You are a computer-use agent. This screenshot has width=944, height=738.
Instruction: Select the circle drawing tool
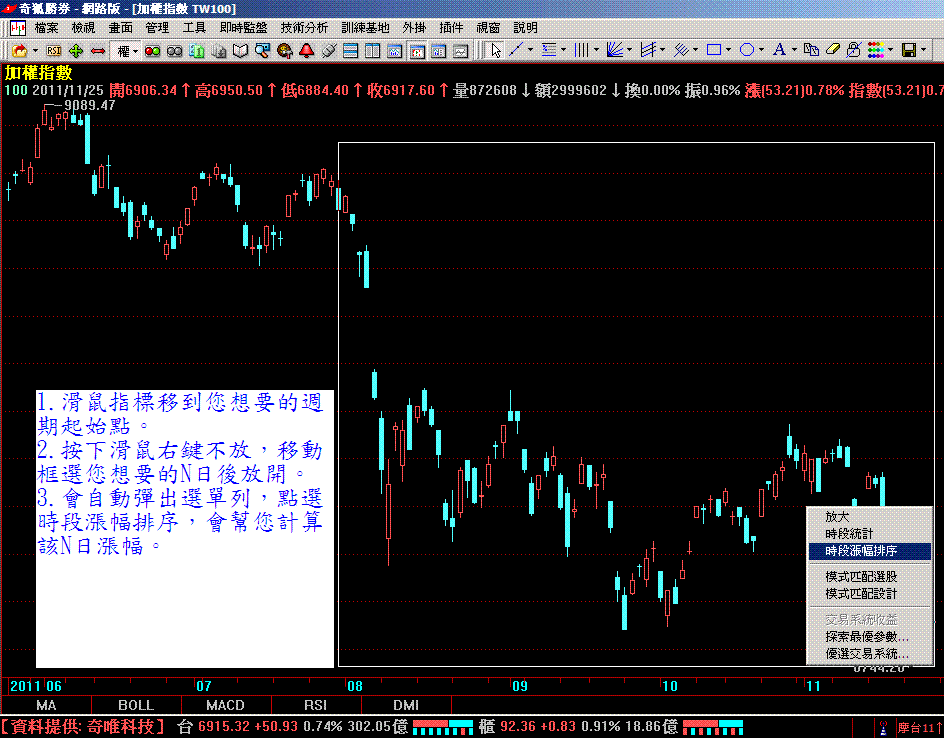(747, 50)
